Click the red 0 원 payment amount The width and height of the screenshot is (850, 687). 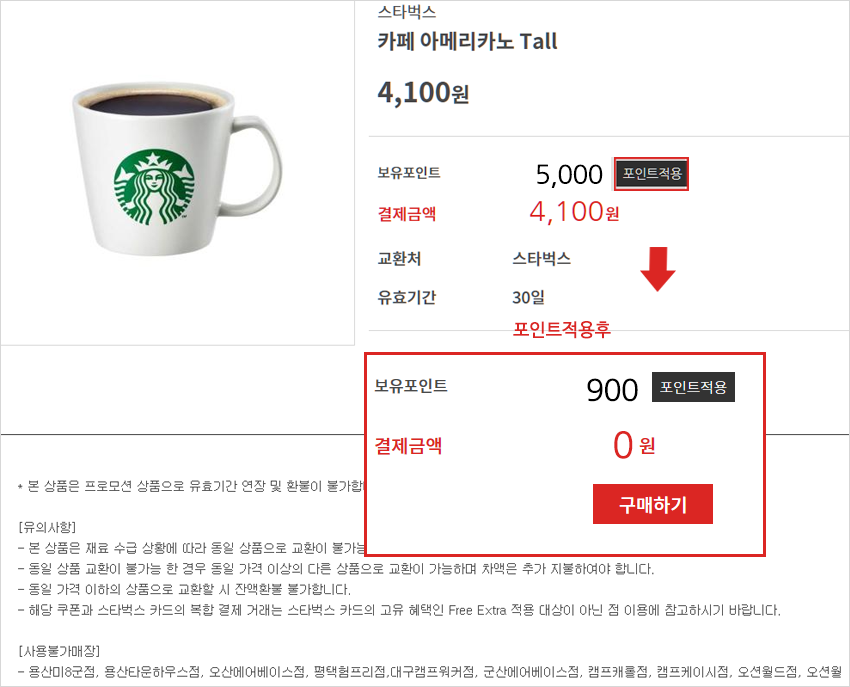(x=633, y=446)
